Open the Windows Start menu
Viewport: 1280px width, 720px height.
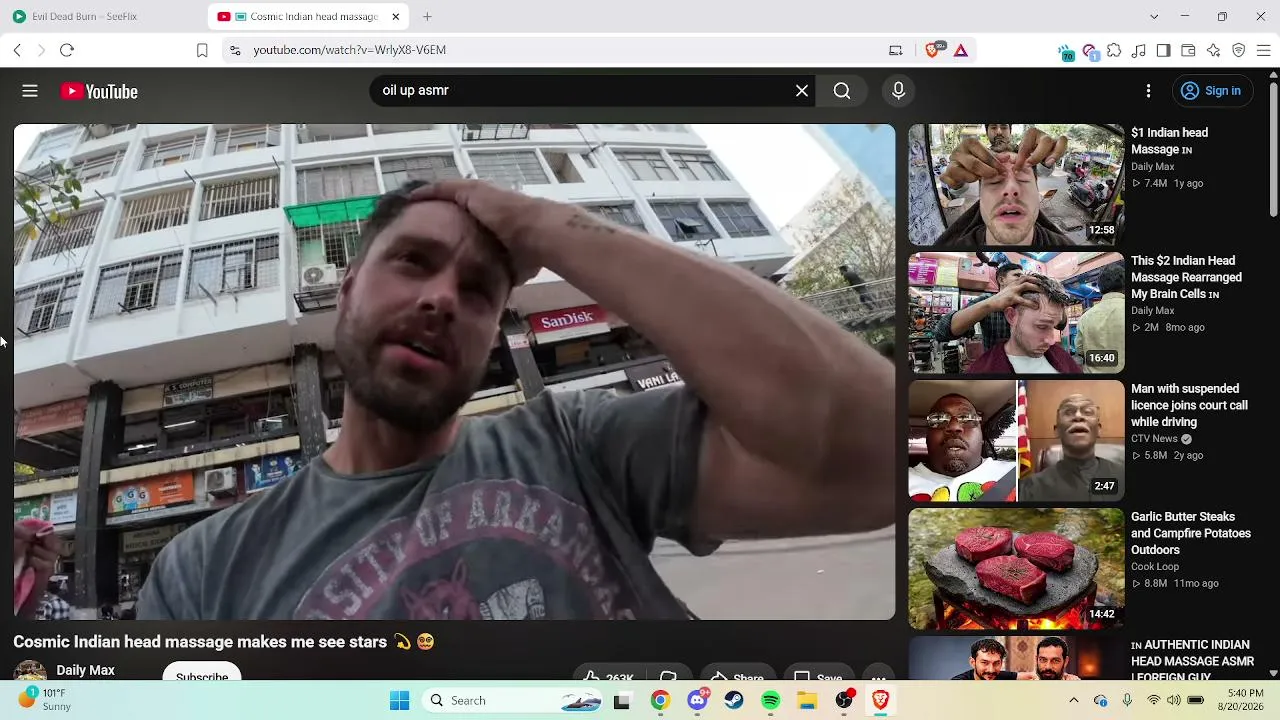tap(399, 701)
